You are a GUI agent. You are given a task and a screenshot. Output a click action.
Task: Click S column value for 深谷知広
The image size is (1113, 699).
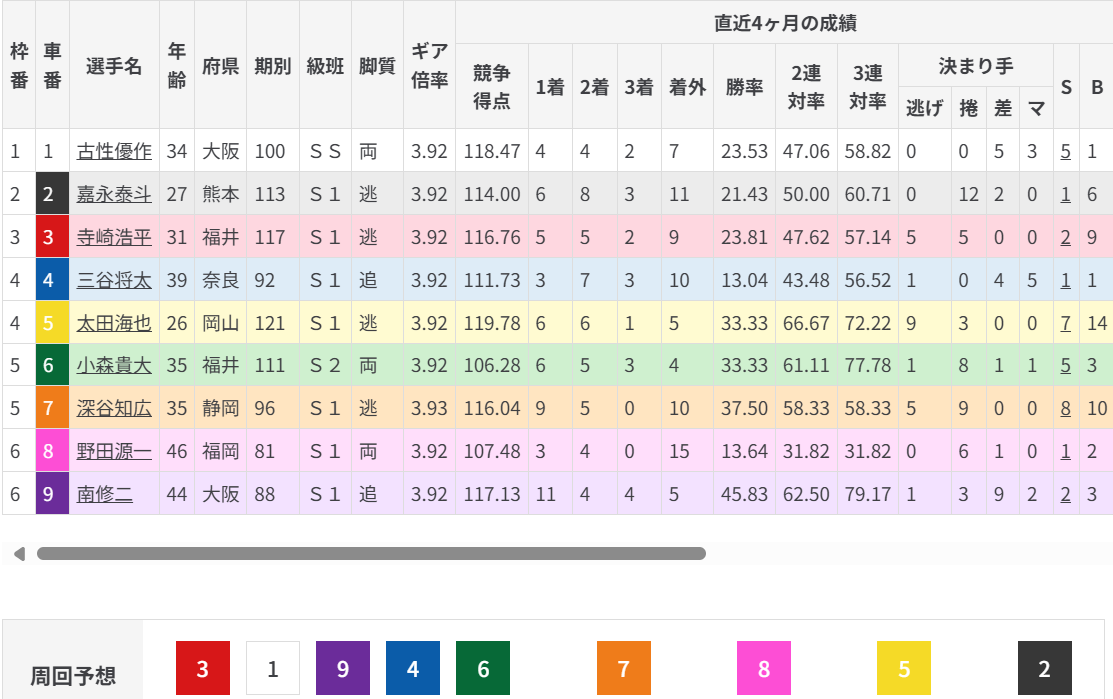[x=1066, y=408]
